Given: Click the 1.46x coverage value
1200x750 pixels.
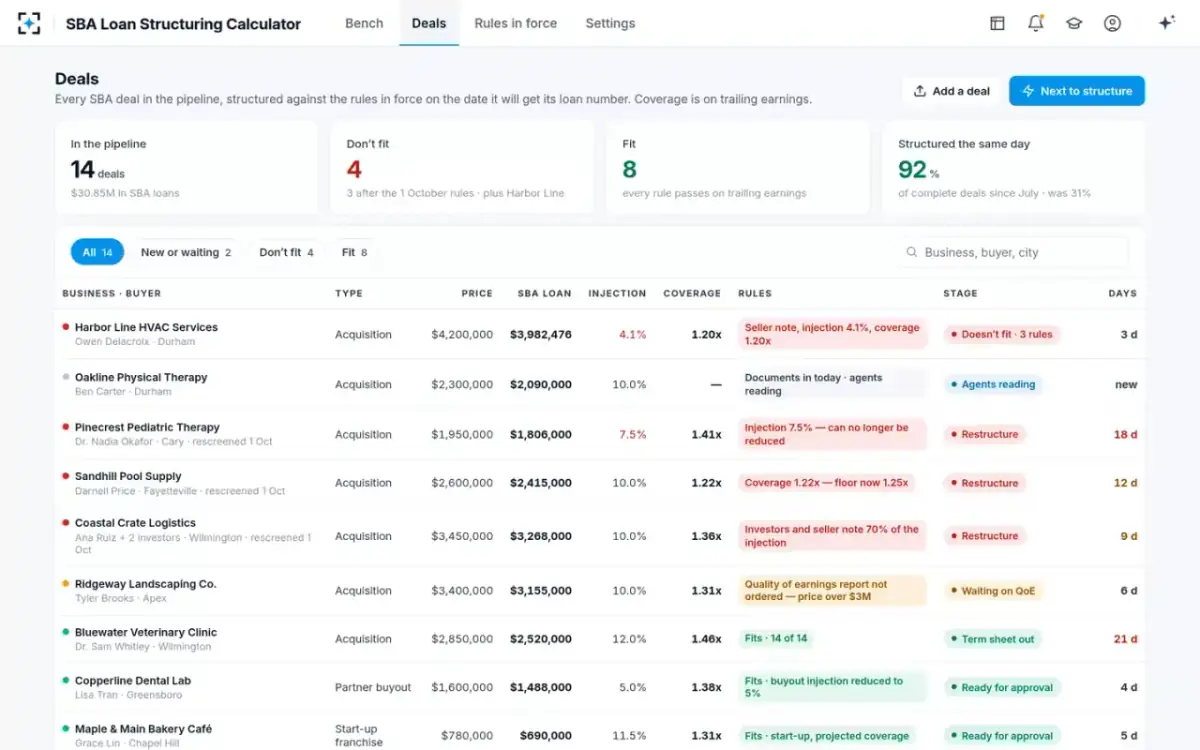Looking at the screenshot, I should (706, 639).
